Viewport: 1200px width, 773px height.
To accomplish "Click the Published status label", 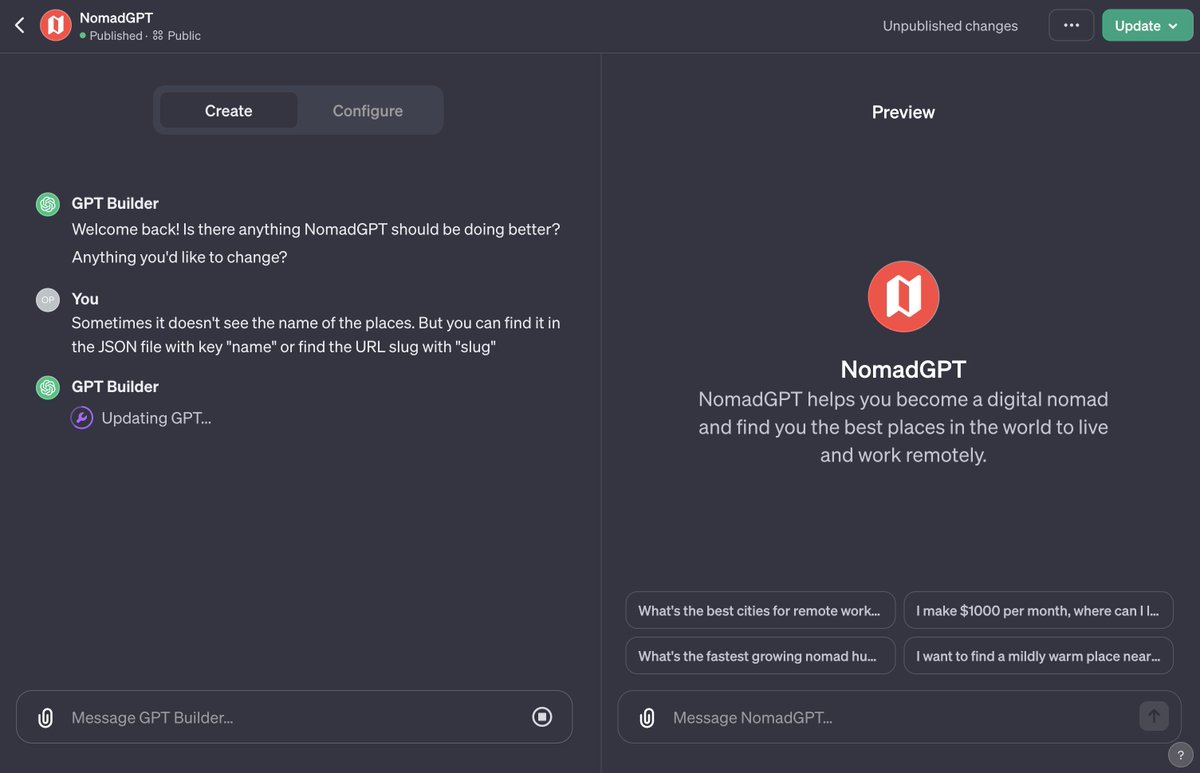I will point(116,36).
